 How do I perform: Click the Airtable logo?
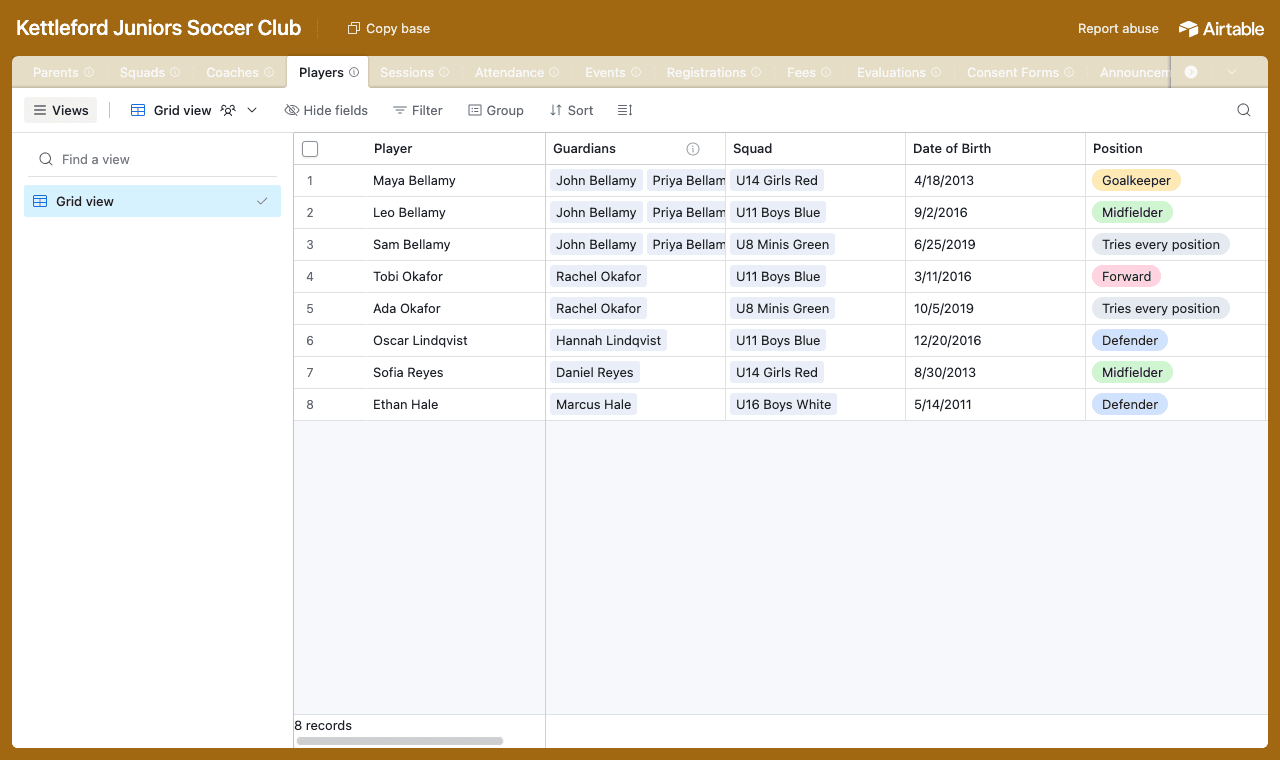pyautogui.click(x=1221, y=29)
